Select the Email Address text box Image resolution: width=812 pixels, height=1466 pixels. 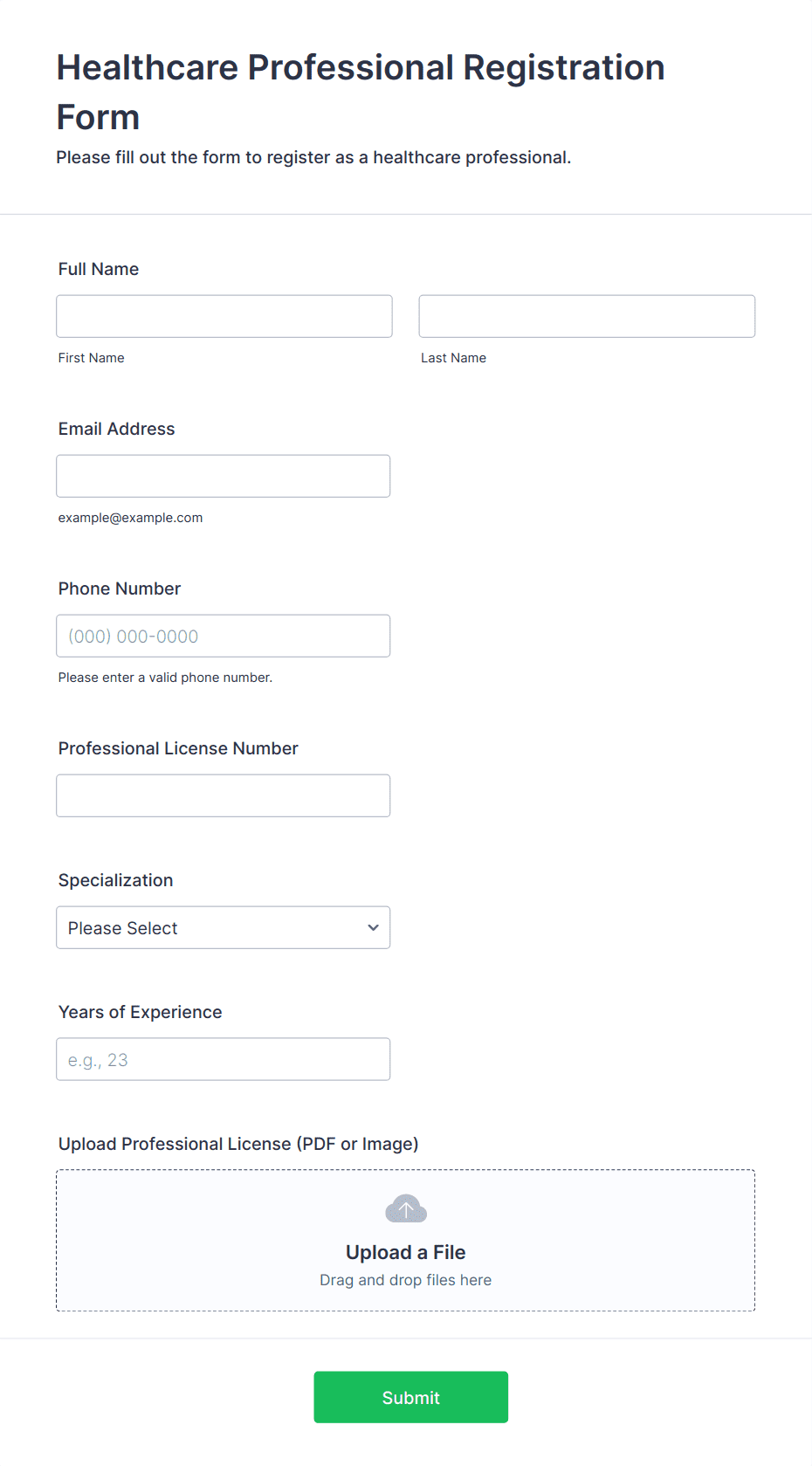pyautogui.click(x=224, y=476)
